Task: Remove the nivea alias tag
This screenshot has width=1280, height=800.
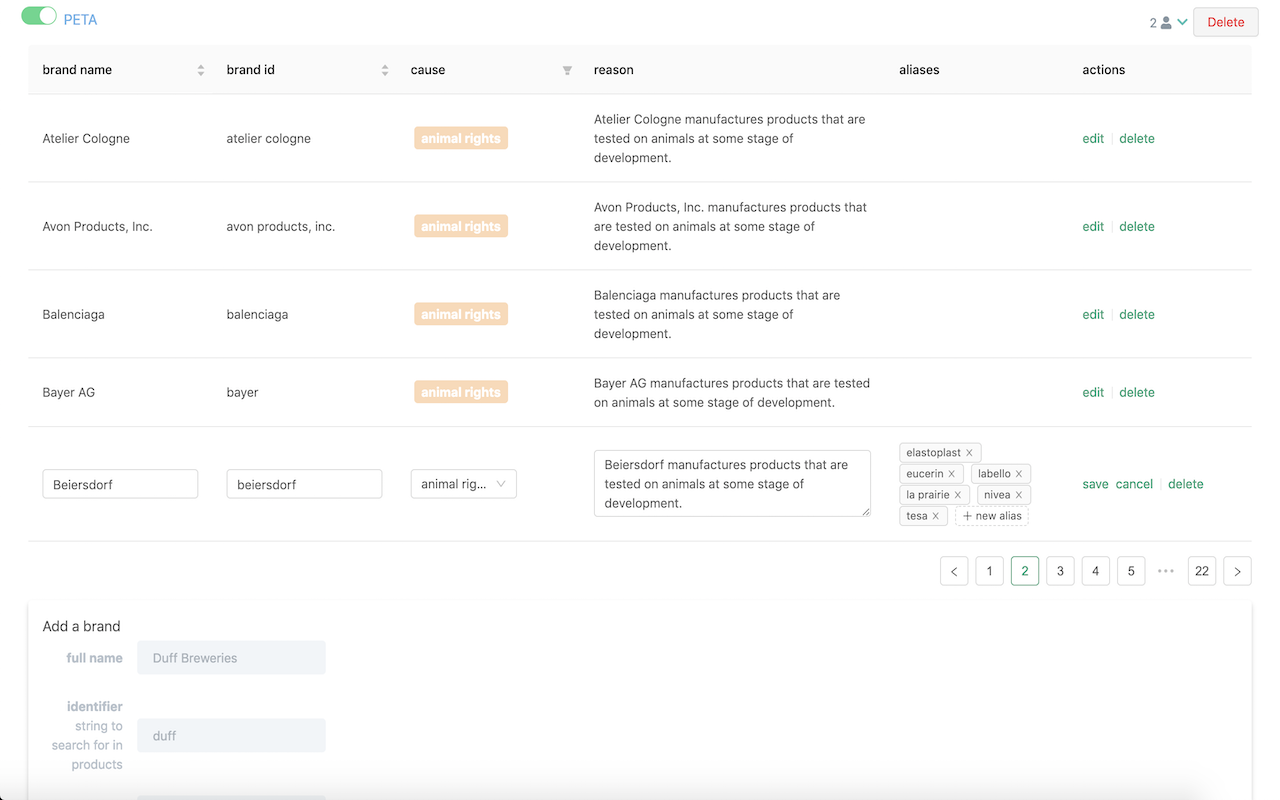Action: tap(1019, 495)
